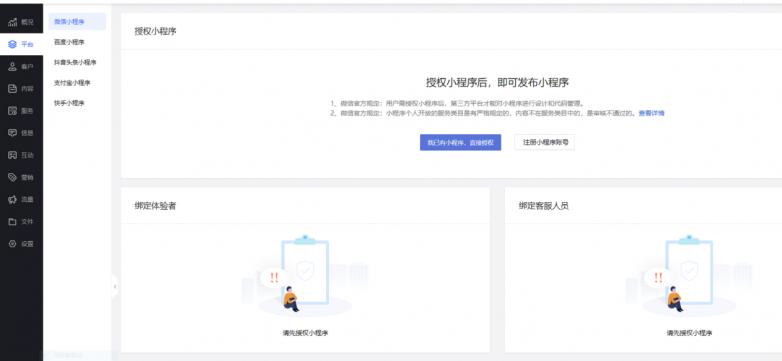Collapse the submenu panel with the arrow handle
Screen dimensions: 782x361
115,287
